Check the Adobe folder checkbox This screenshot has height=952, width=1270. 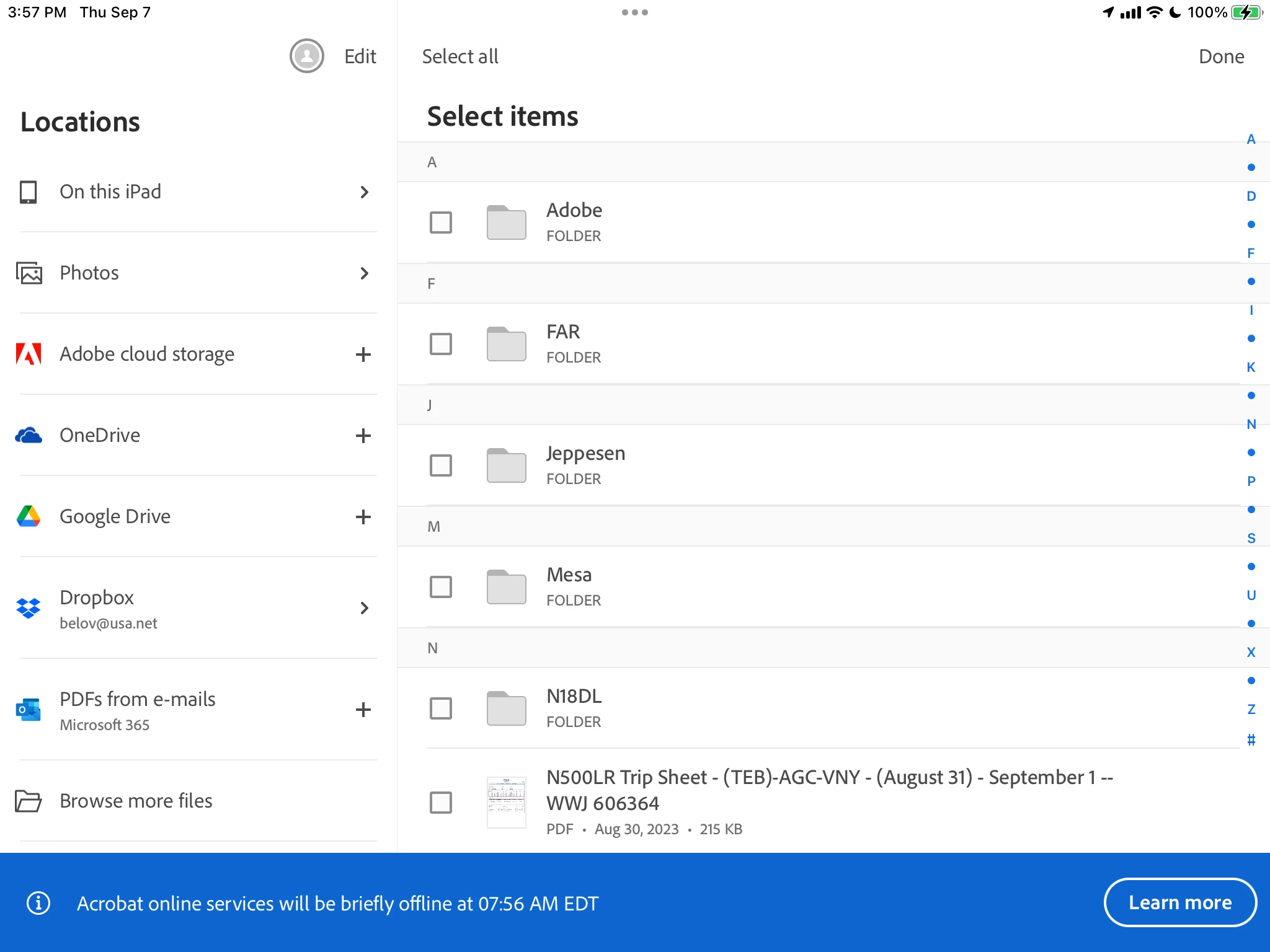point(441,223)
